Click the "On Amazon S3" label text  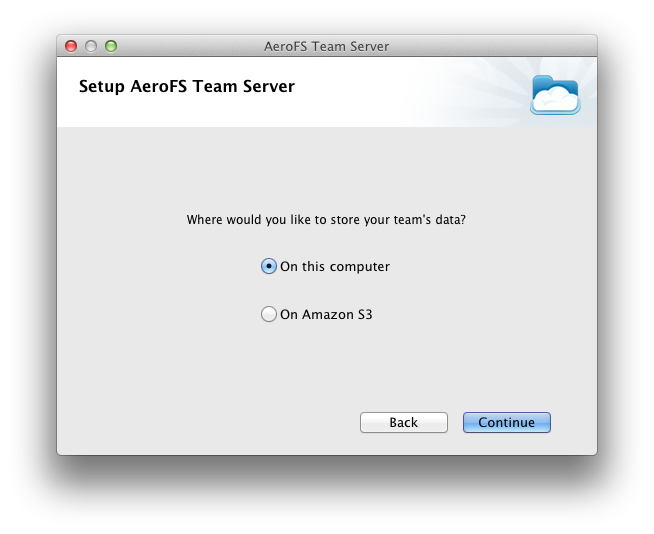pos(326,315)
